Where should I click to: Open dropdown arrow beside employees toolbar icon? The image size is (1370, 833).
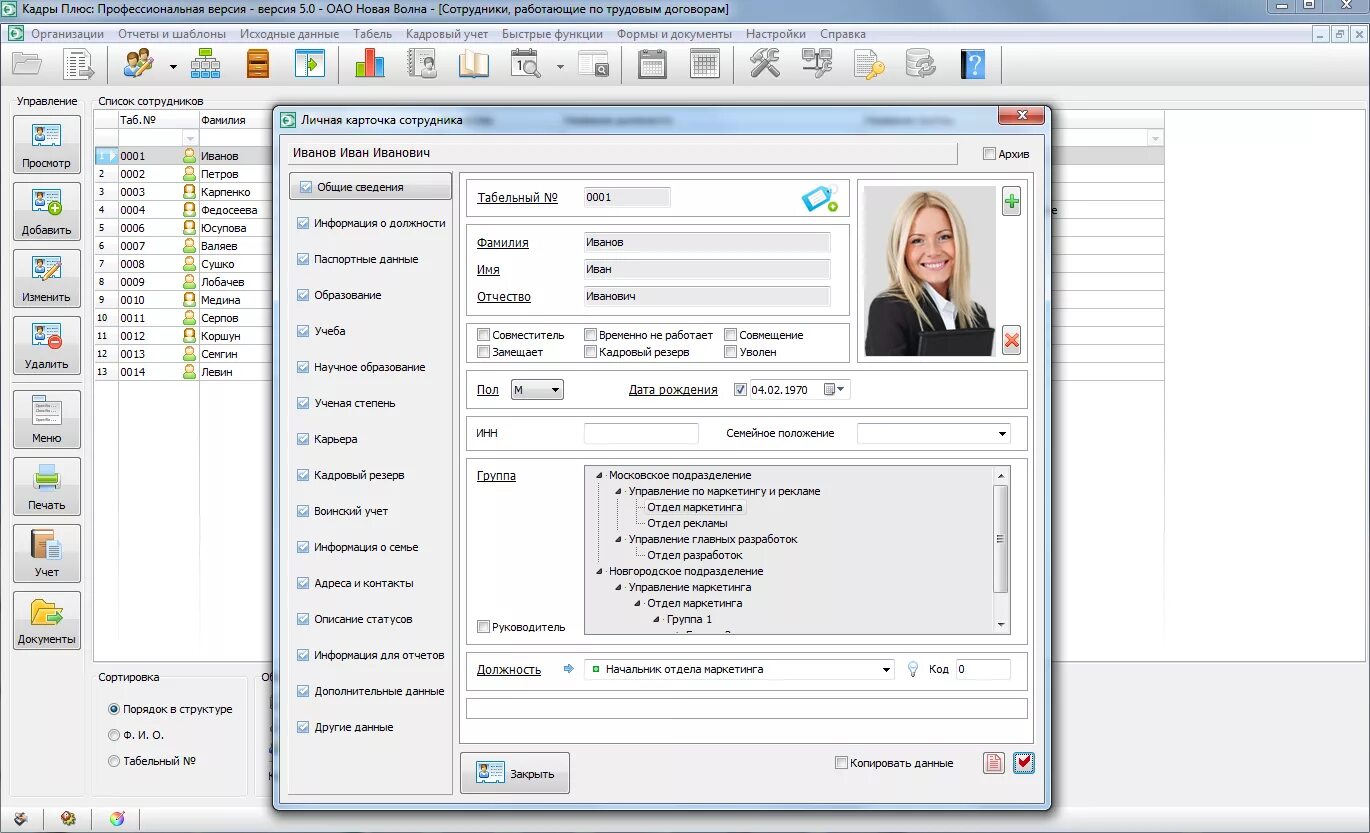click(173, 67)
